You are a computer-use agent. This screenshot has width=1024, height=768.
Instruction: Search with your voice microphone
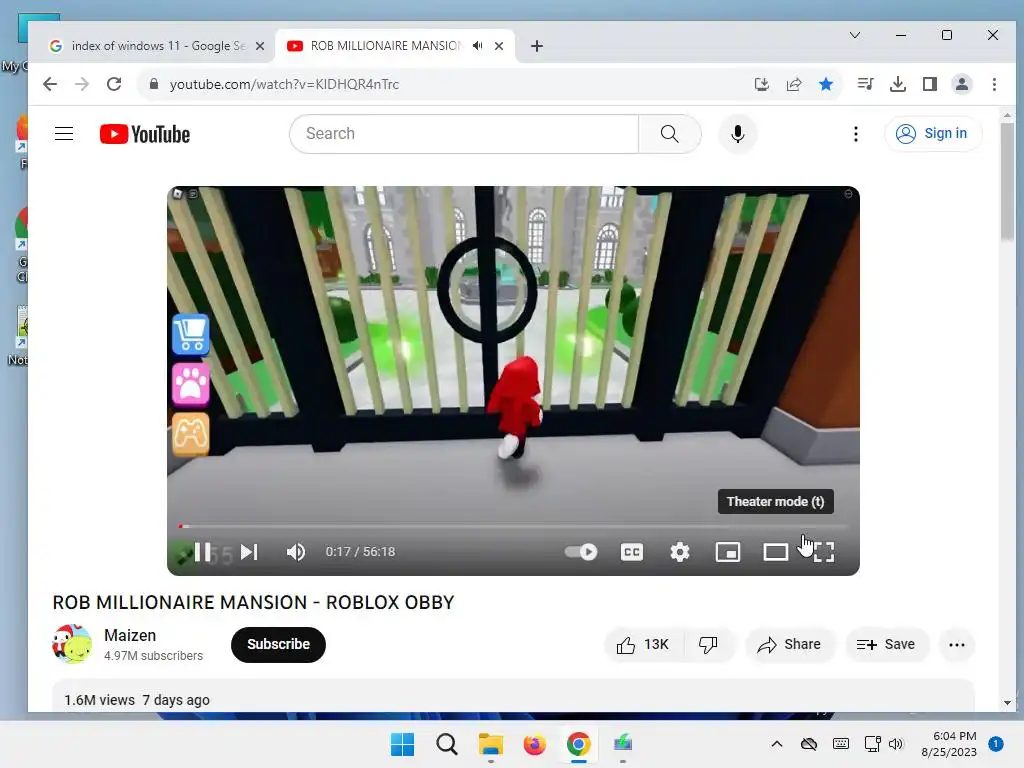pos(738,134)
